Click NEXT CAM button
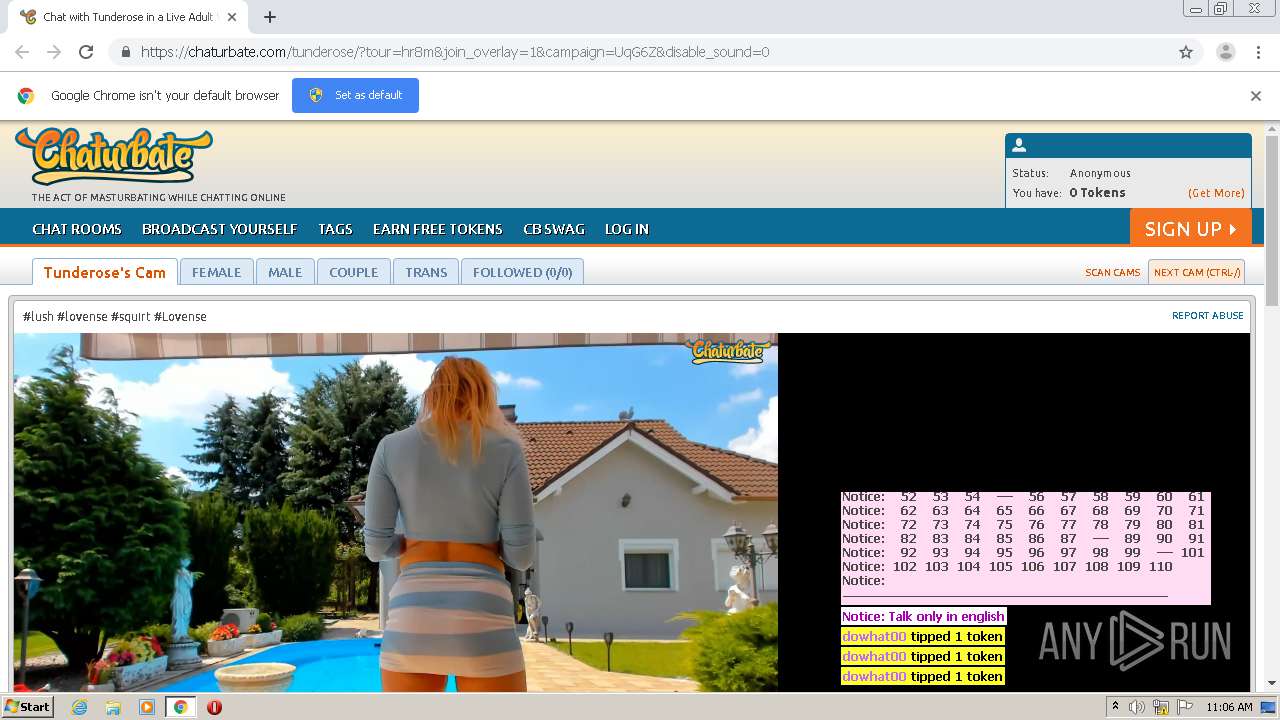 click(x=1197, y=272)
